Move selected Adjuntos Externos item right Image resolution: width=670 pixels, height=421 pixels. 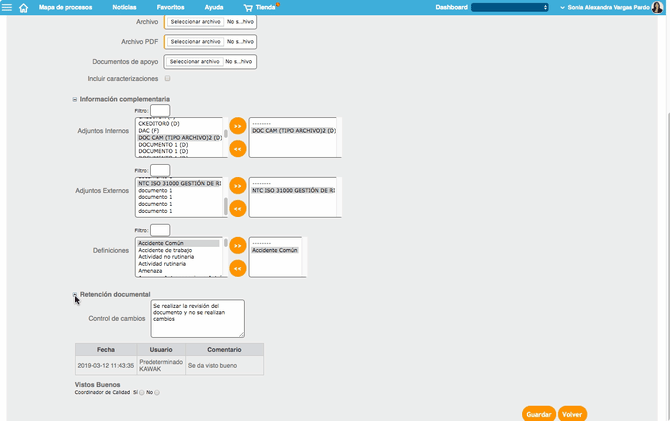(x=237, y=186)
